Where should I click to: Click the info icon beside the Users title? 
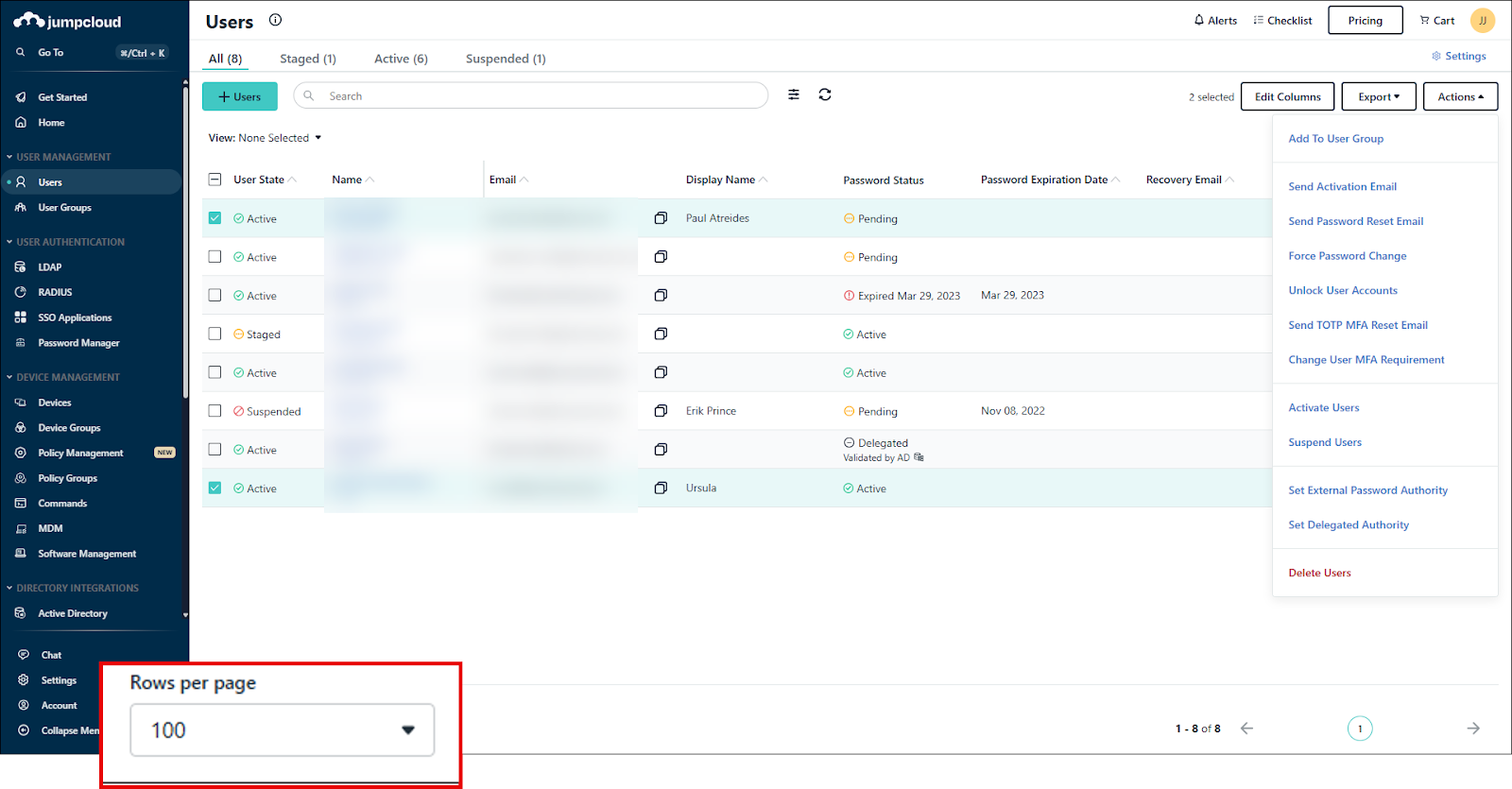coord(275,20)
